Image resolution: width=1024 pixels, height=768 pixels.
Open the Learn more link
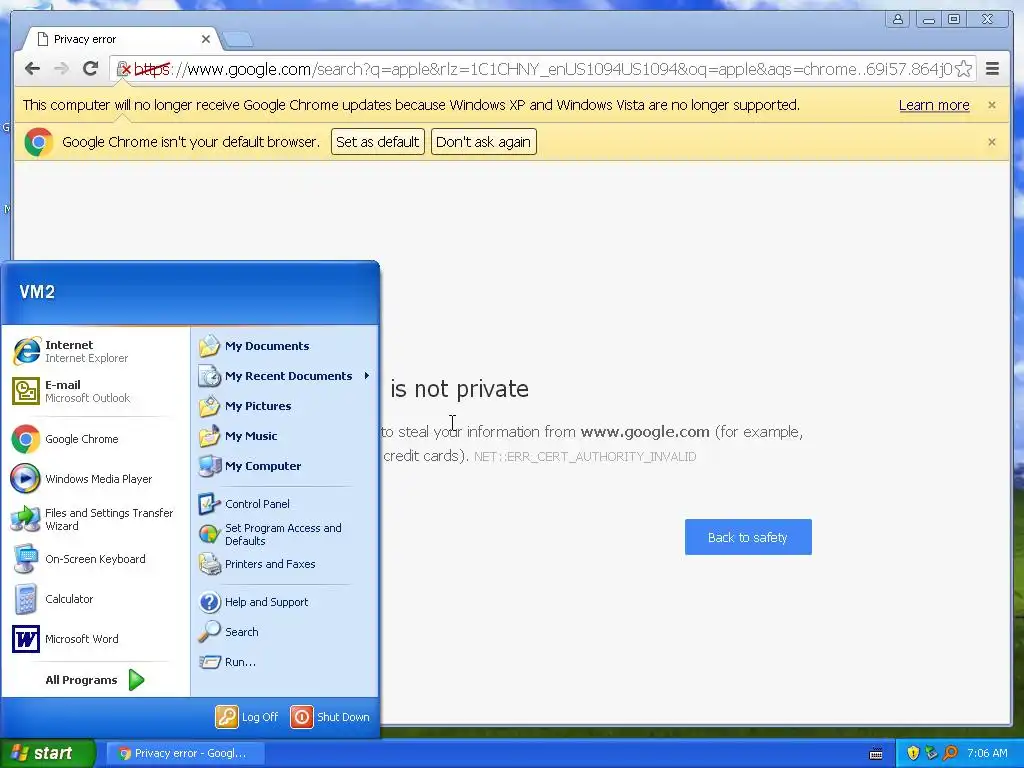click(x=934, y=105)
